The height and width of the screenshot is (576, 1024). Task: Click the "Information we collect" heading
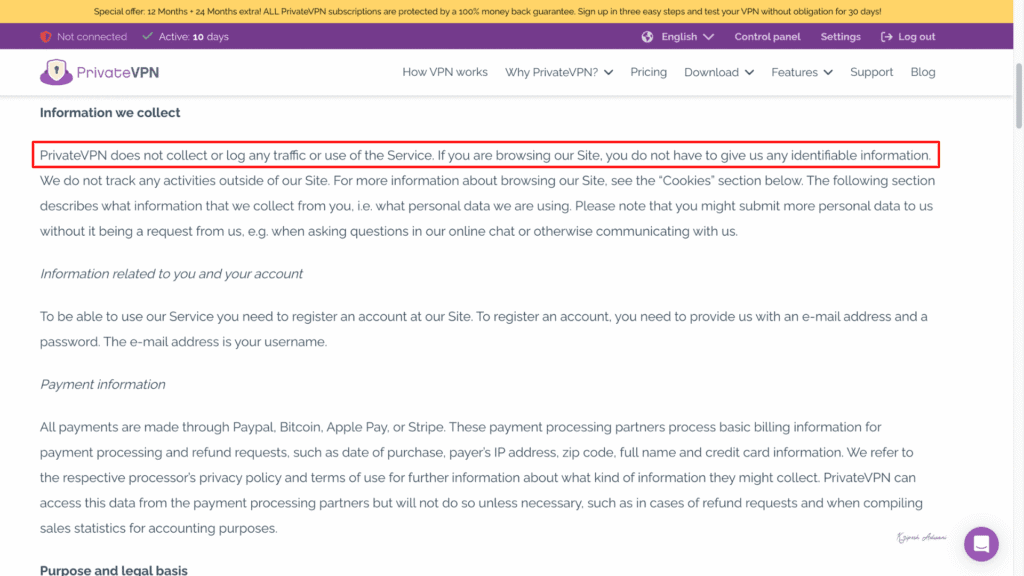[110, 112]
